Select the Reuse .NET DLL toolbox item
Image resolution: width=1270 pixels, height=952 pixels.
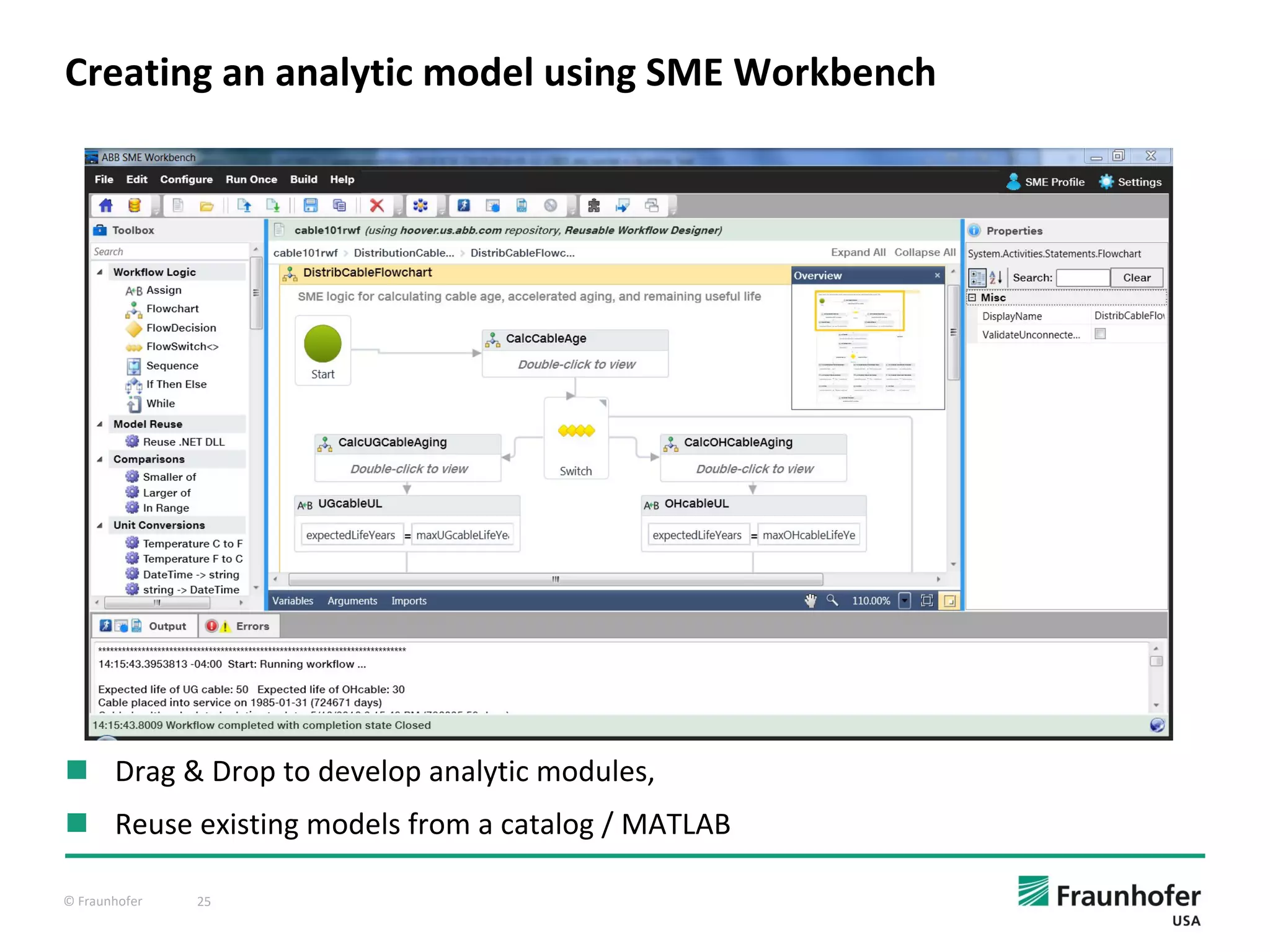pyautogui.click(x=175, y=442)
